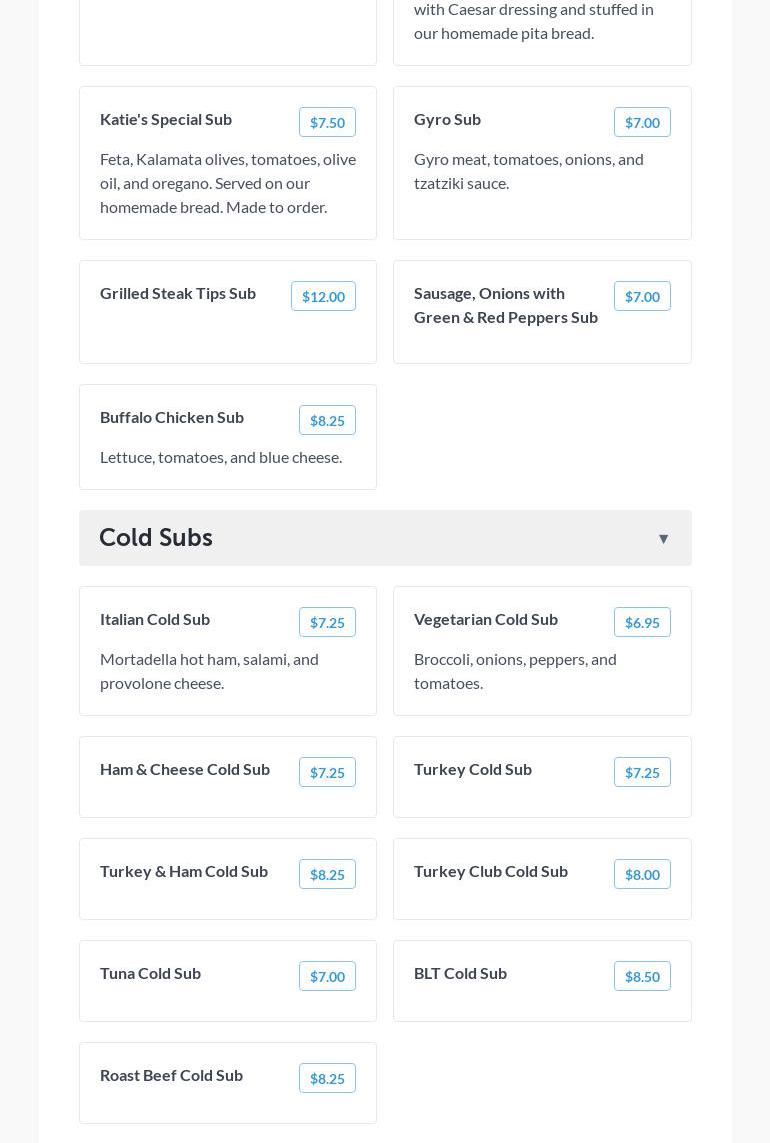Viewport: 770px width, 1143px height.
Task: Open the Turkey Club Cold Sub title
Action: point(491,871)
